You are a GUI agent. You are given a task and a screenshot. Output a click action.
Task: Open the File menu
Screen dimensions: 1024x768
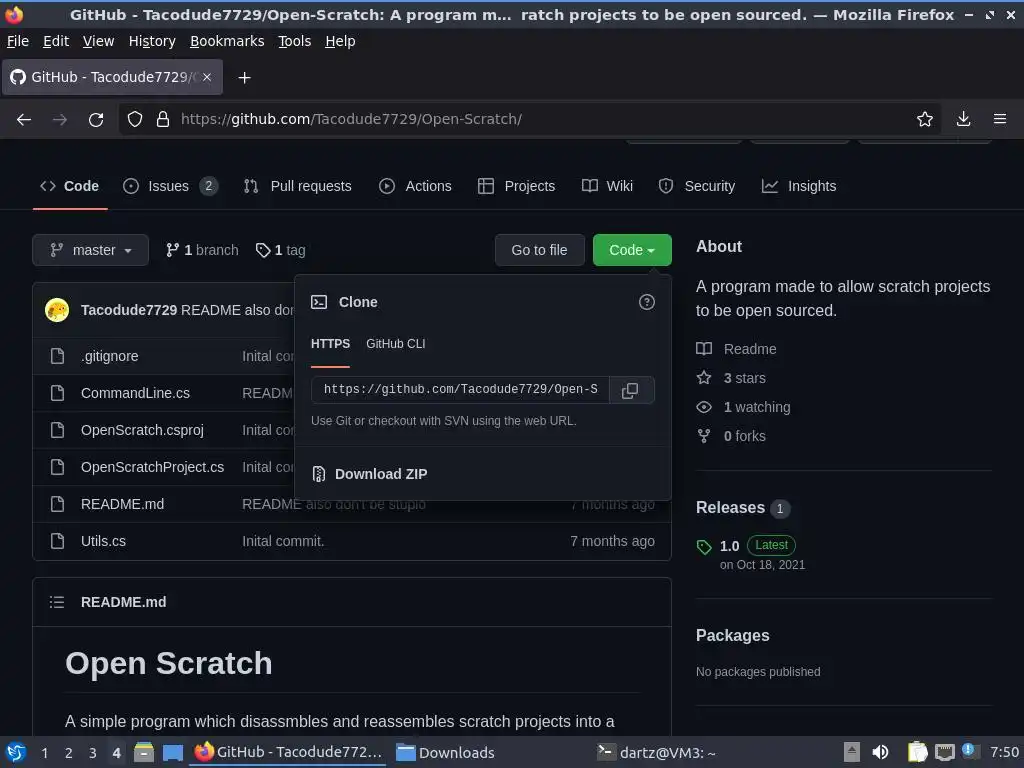(x=18, y=41)
